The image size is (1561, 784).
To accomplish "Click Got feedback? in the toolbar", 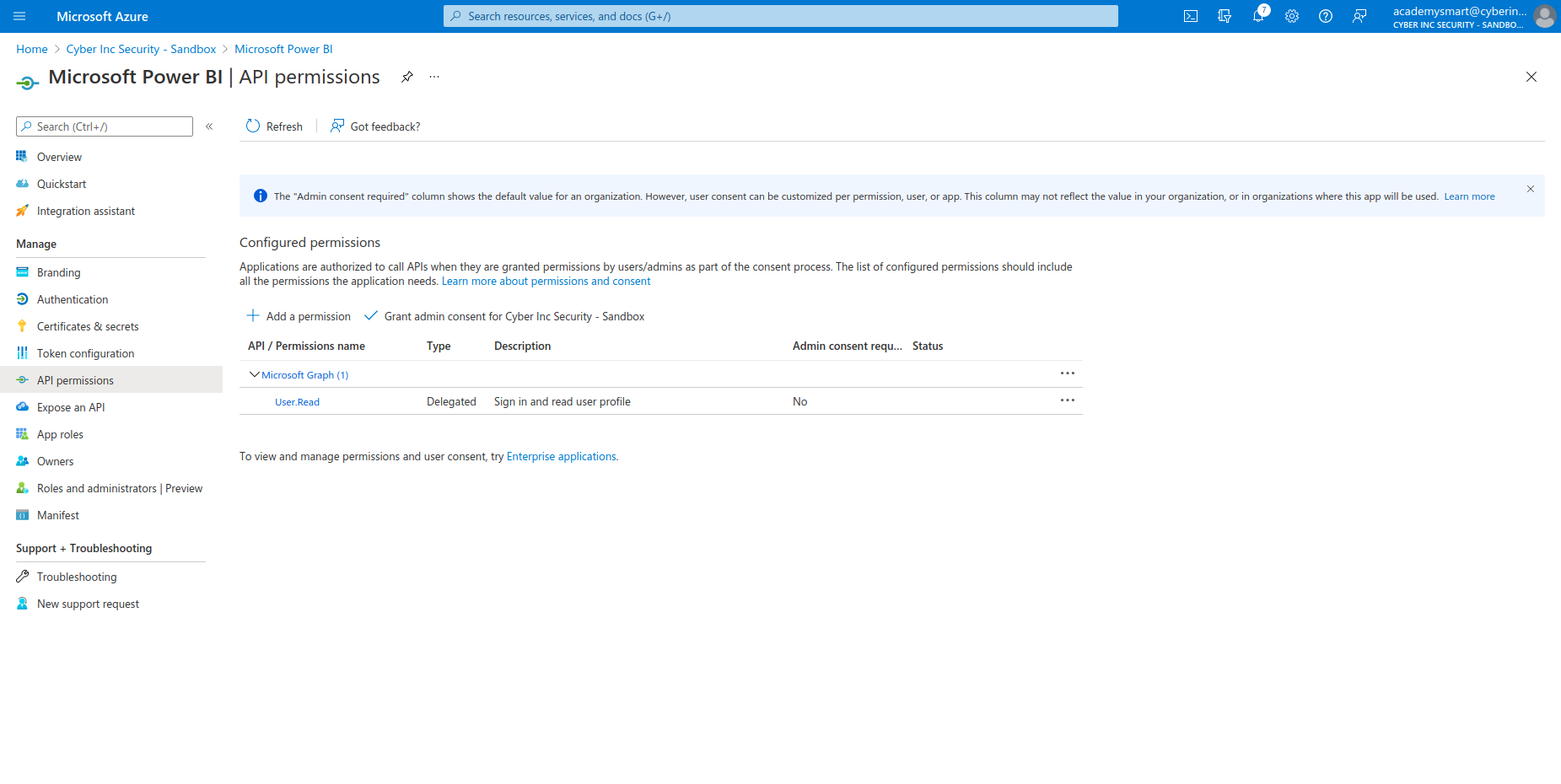I will click(x=375, y=126).
